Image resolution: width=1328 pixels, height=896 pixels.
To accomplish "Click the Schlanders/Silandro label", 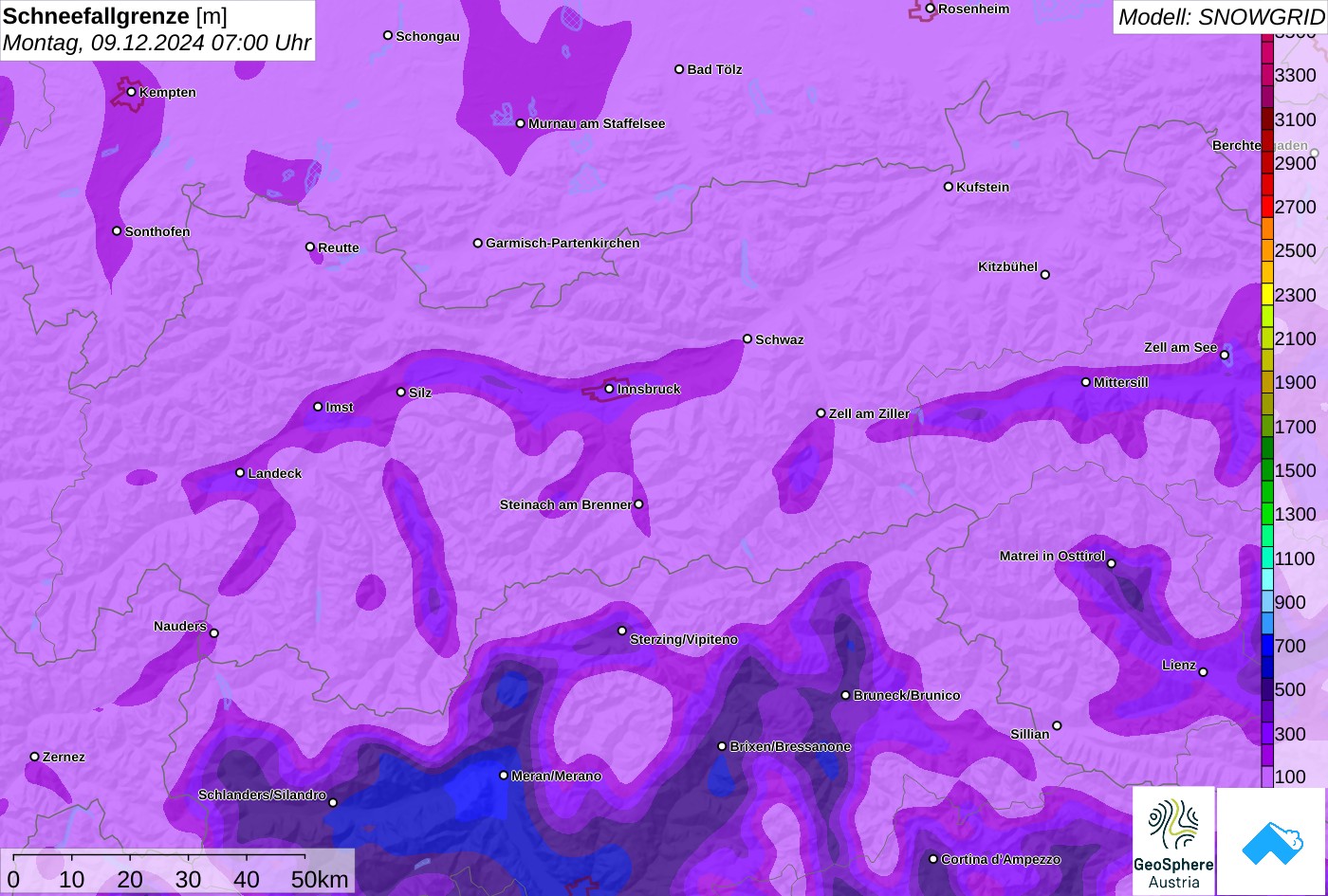I will 262,795.
